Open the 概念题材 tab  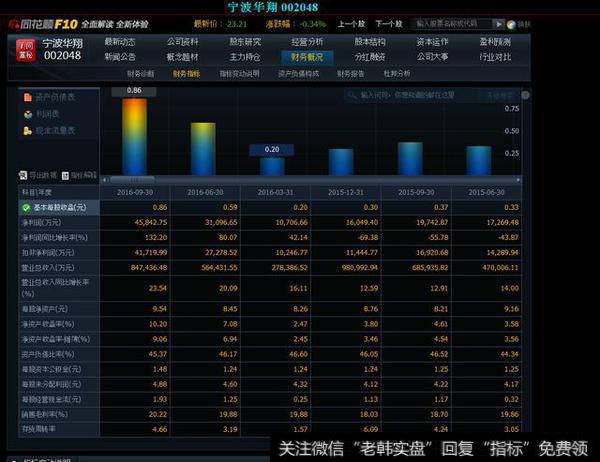tap(183, 57)
